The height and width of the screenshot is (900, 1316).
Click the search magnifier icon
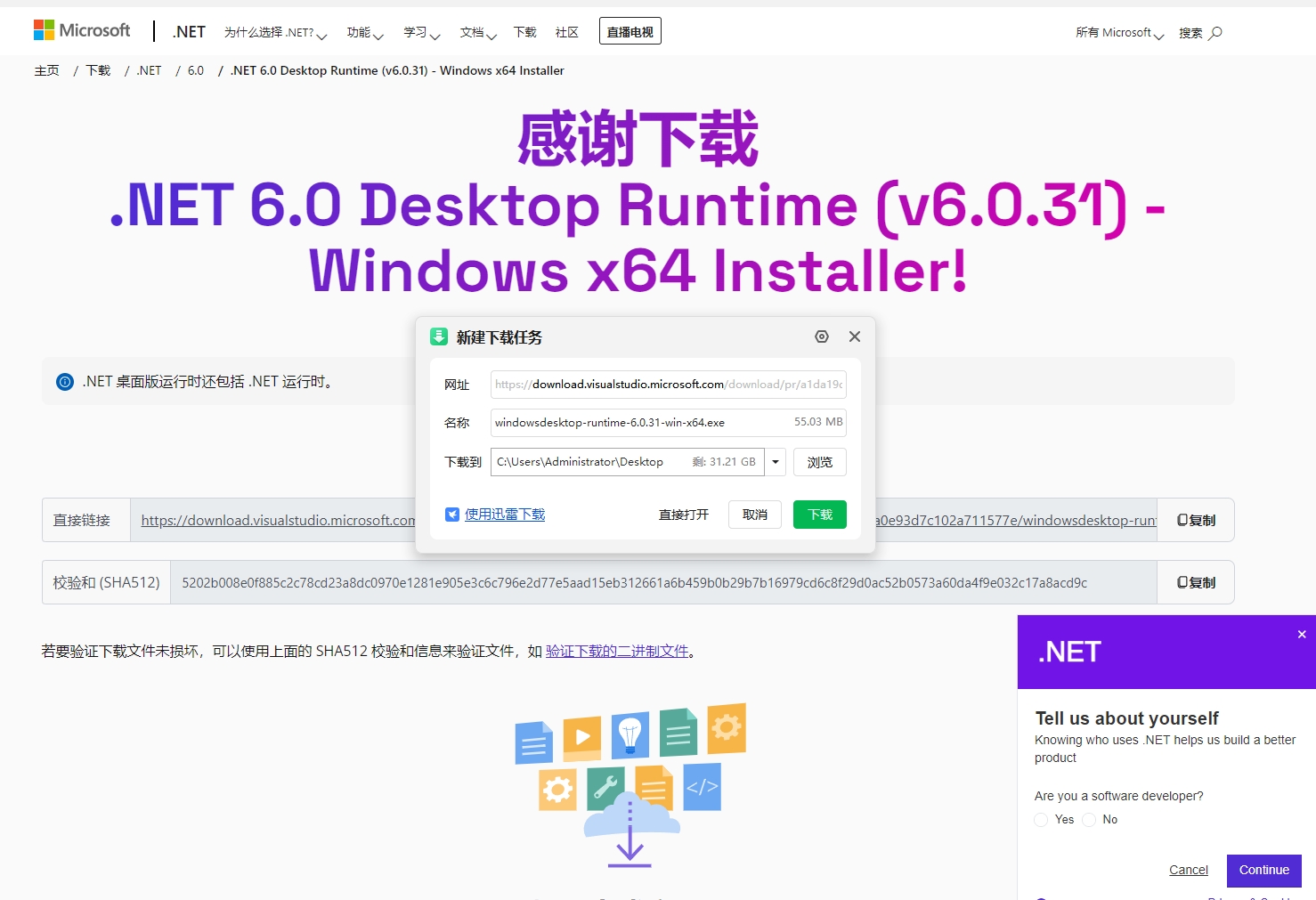[x=1215, y=33]
